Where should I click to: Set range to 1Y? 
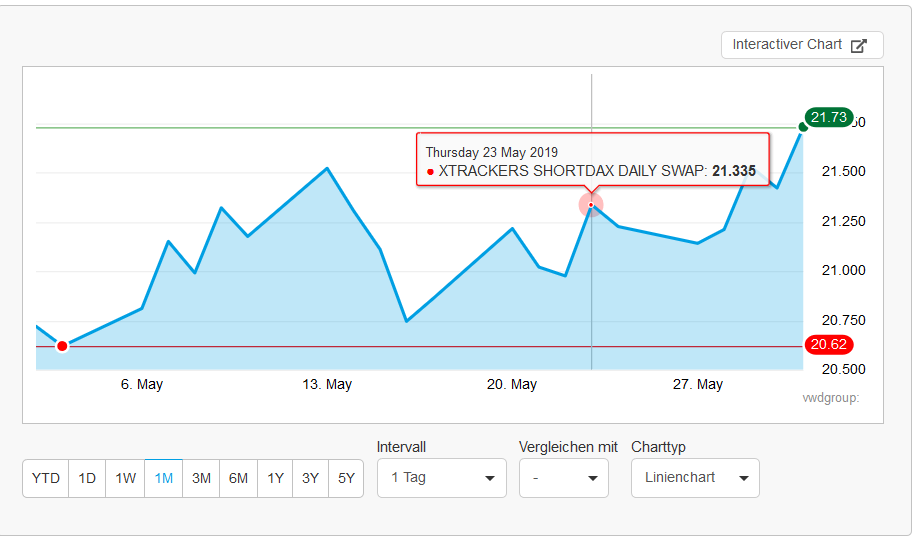click(275, 478)
